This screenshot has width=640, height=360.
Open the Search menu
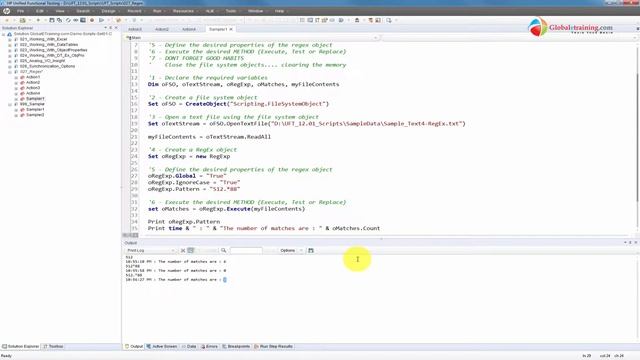point(83,11)
